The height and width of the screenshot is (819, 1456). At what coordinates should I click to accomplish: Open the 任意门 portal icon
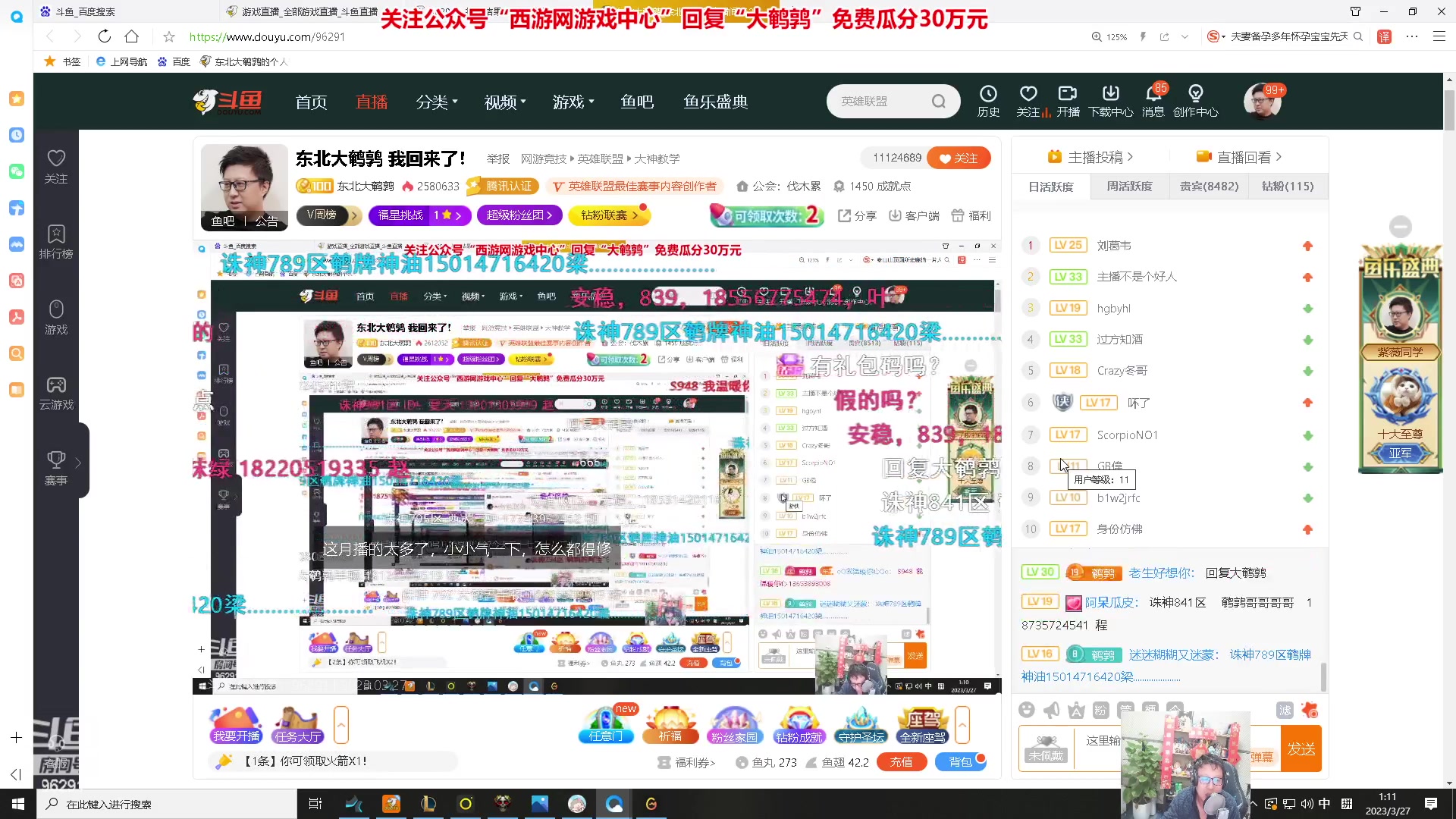pyautogui.click(x=605, y=724)
